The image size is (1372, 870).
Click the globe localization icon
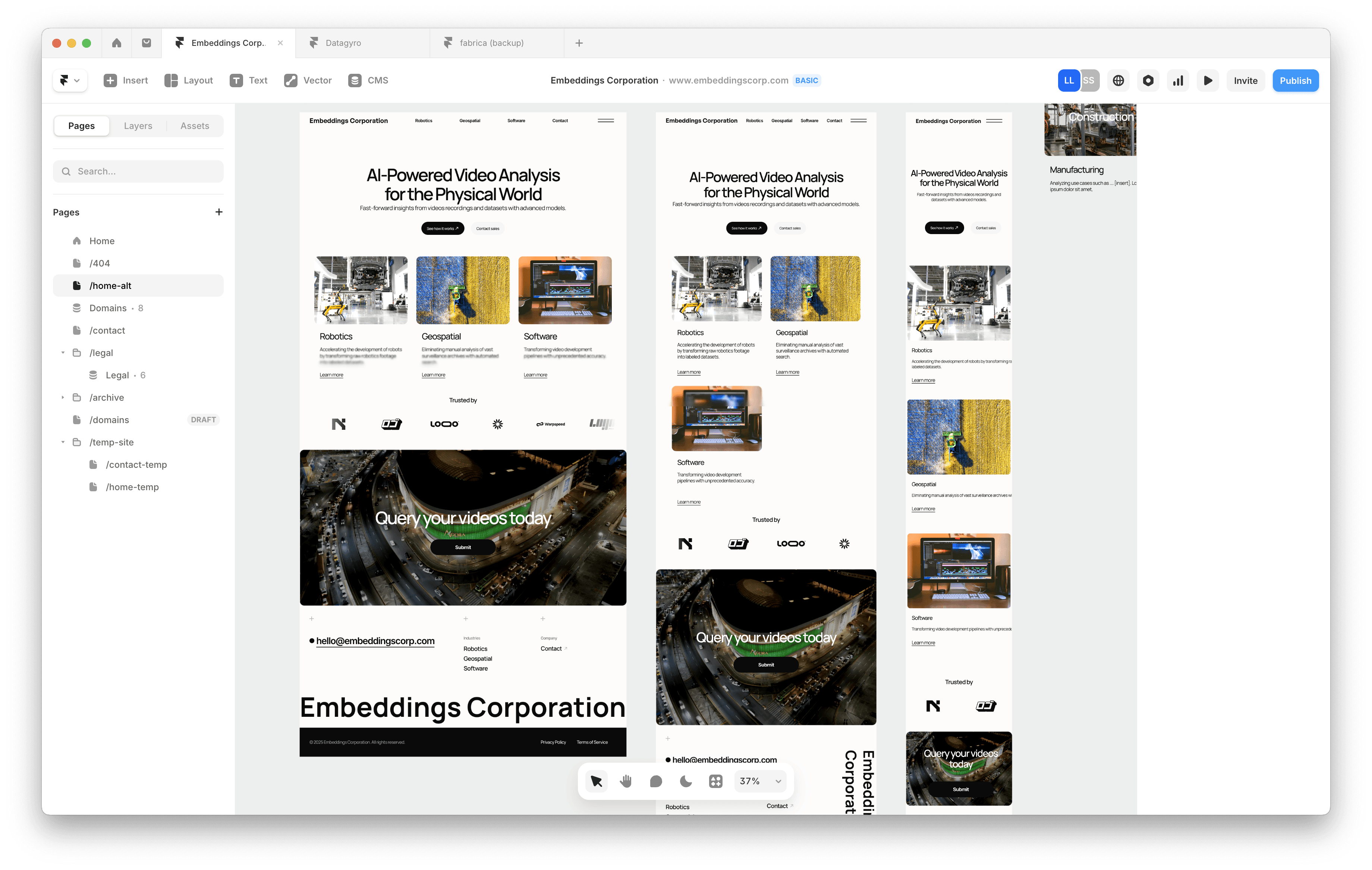(x=1118, y=81)
